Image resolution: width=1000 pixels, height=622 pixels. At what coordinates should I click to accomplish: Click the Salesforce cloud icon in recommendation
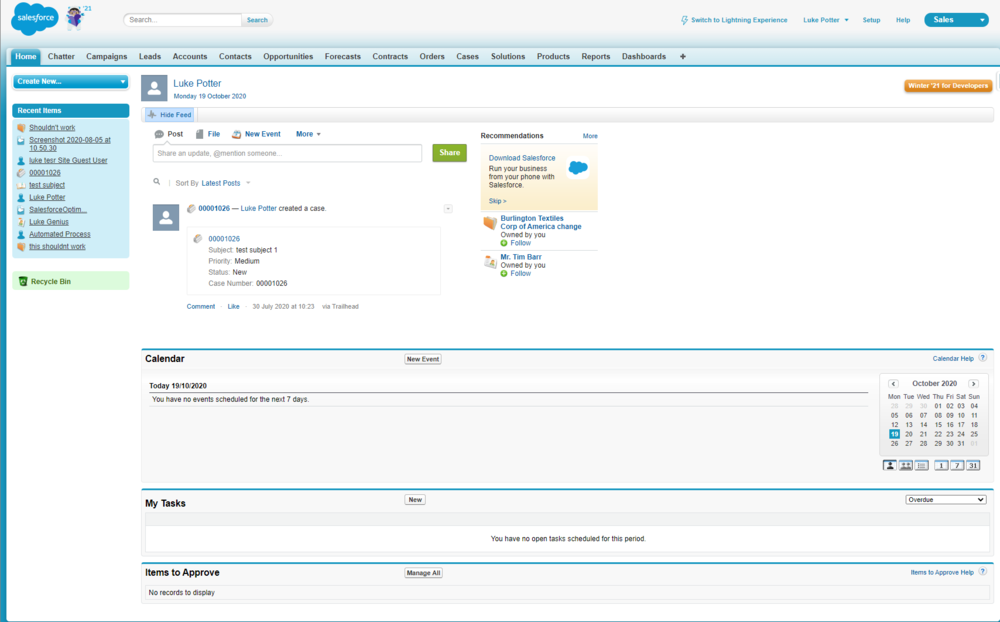pyautogui.click(x=578, y=168)
